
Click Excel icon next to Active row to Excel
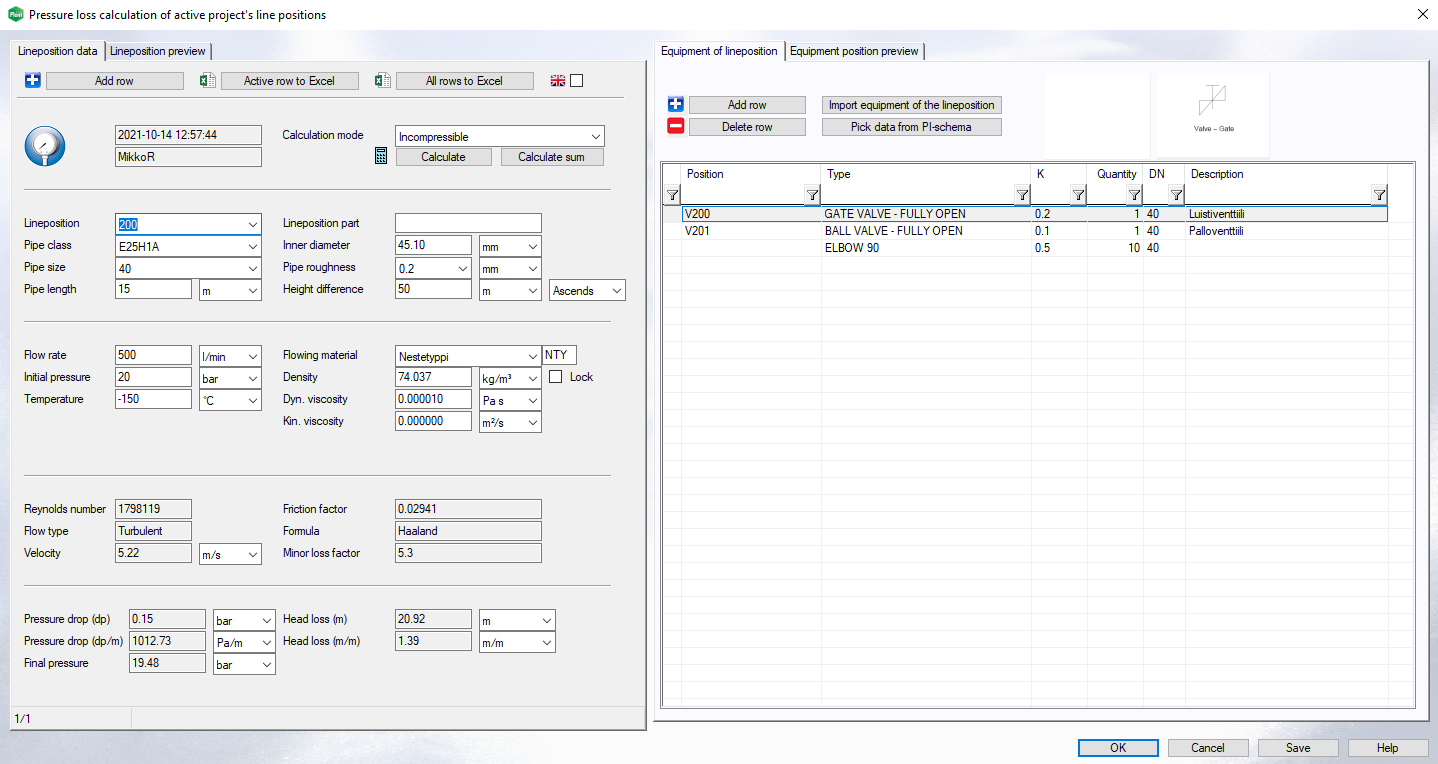point(208,81)
